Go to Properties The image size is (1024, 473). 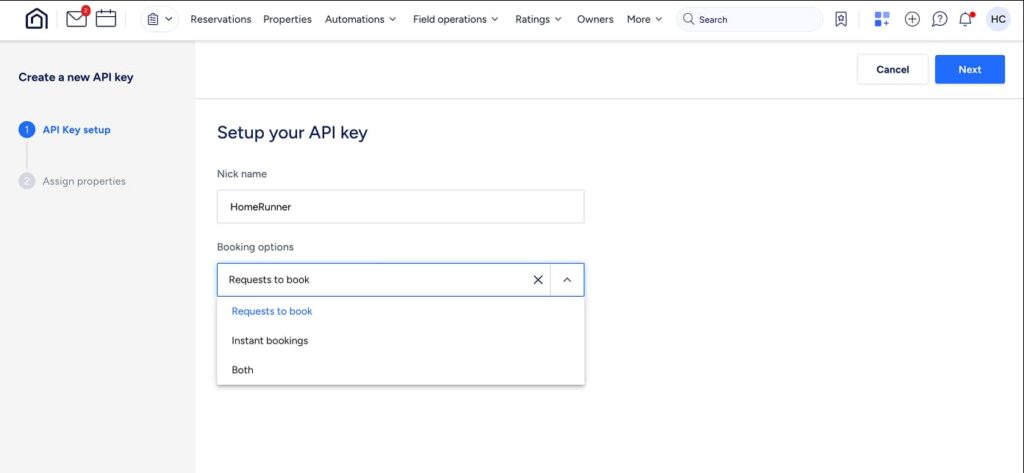click(x=287, y=20)
